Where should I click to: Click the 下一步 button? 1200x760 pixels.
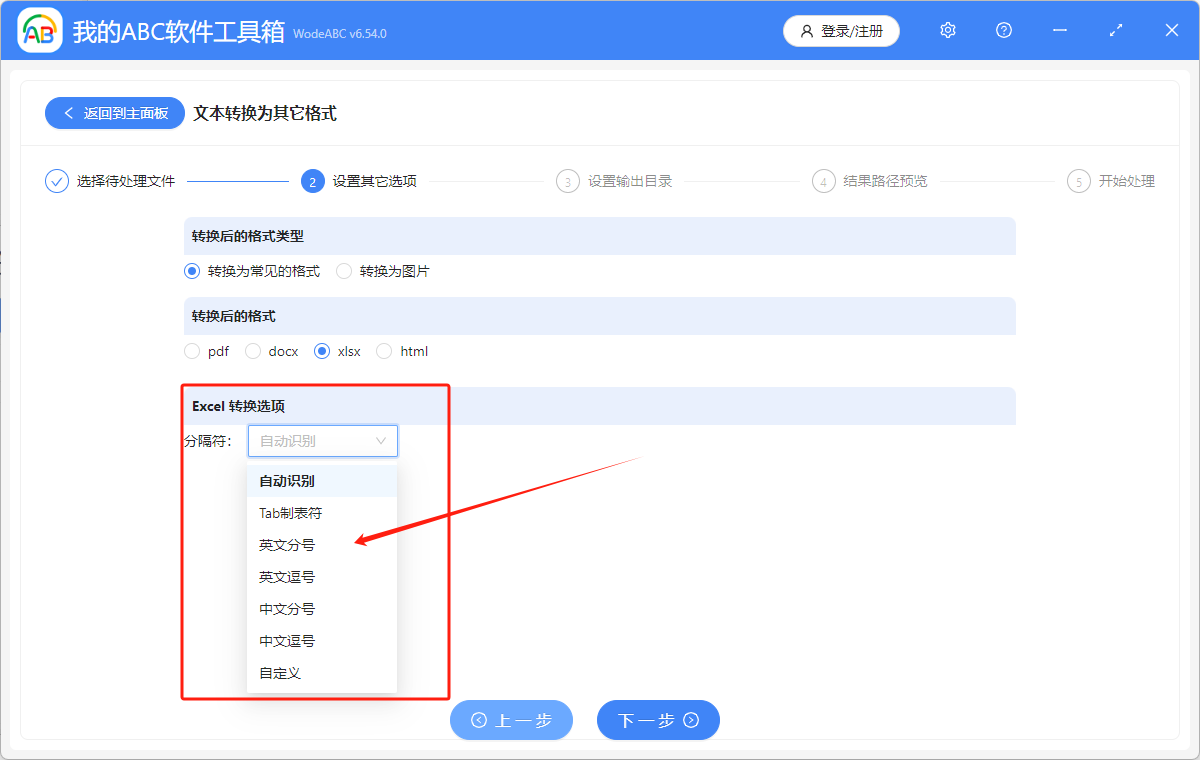pos(658,720)
